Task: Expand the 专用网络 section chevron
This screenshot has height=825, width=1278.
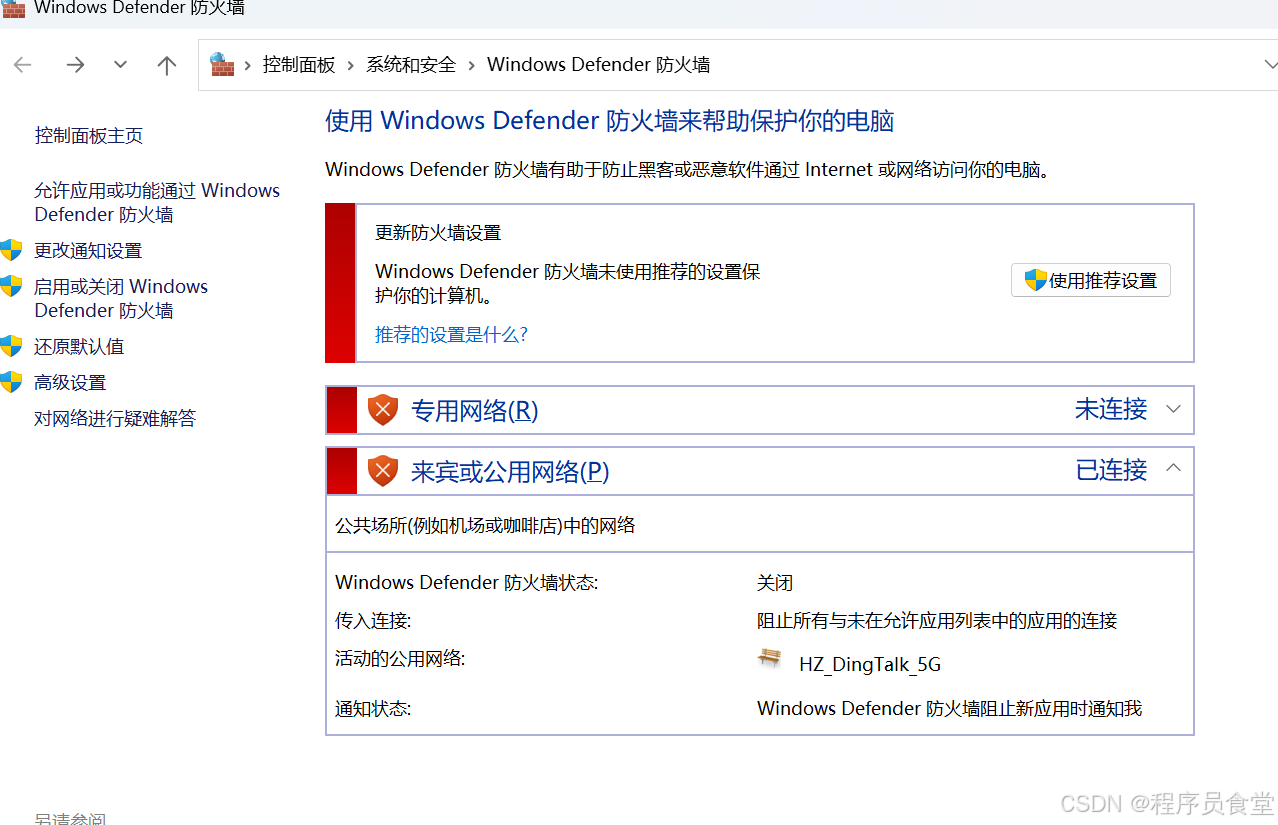Action: pos(1174,409)
